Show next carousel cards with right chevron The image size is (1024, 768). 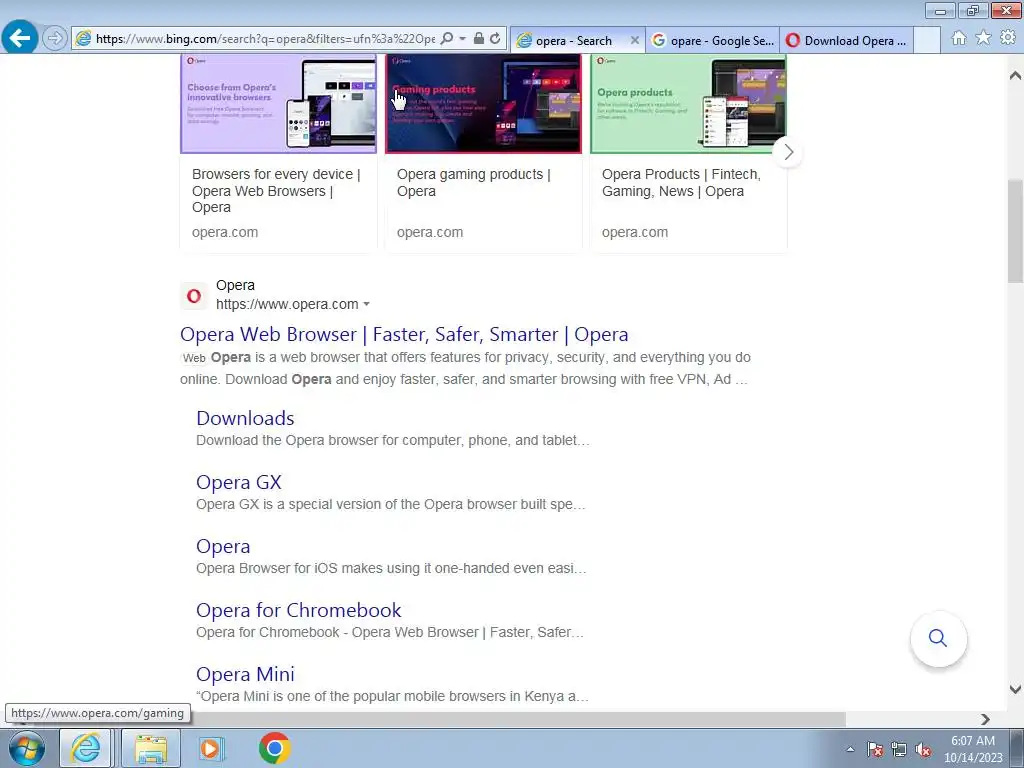point(788,152)
